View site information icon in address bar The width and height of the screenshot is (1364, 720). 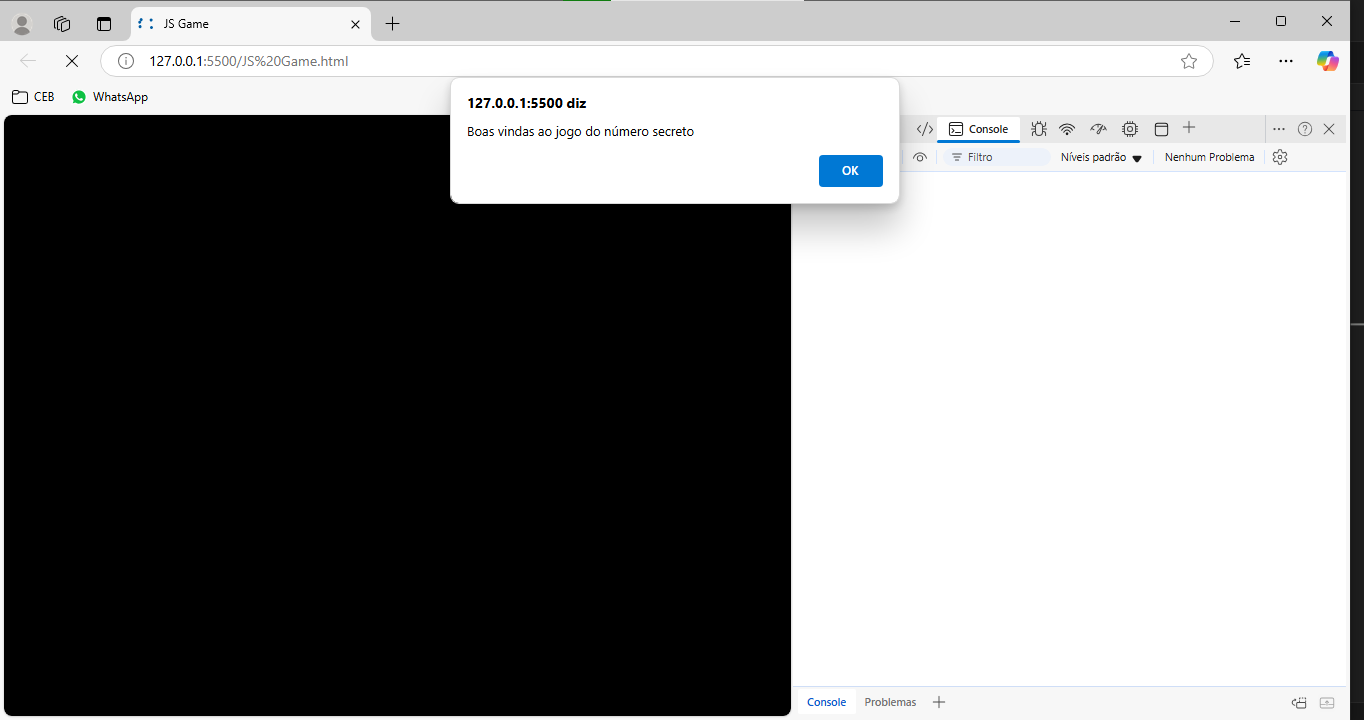tap(126, 61)
